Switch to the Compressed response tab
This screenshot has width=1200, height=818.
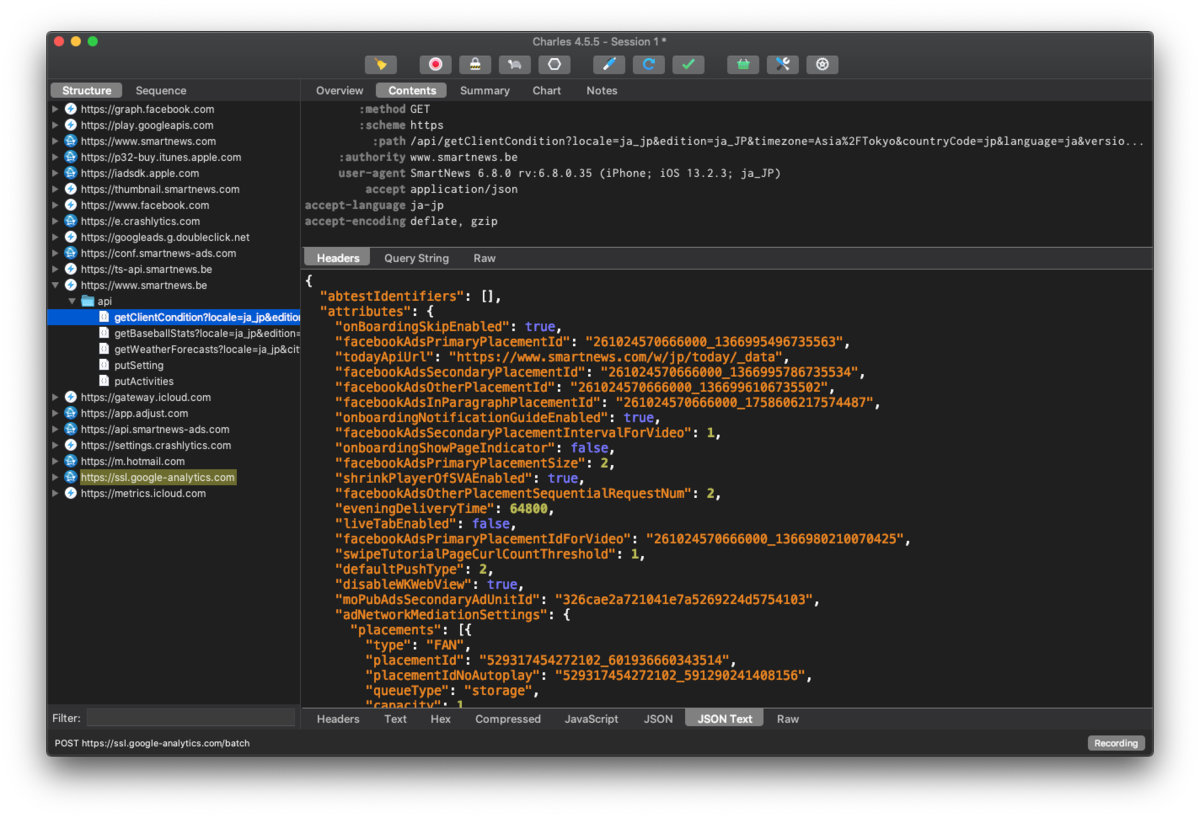pyautogui.click(x=508, y=719)
